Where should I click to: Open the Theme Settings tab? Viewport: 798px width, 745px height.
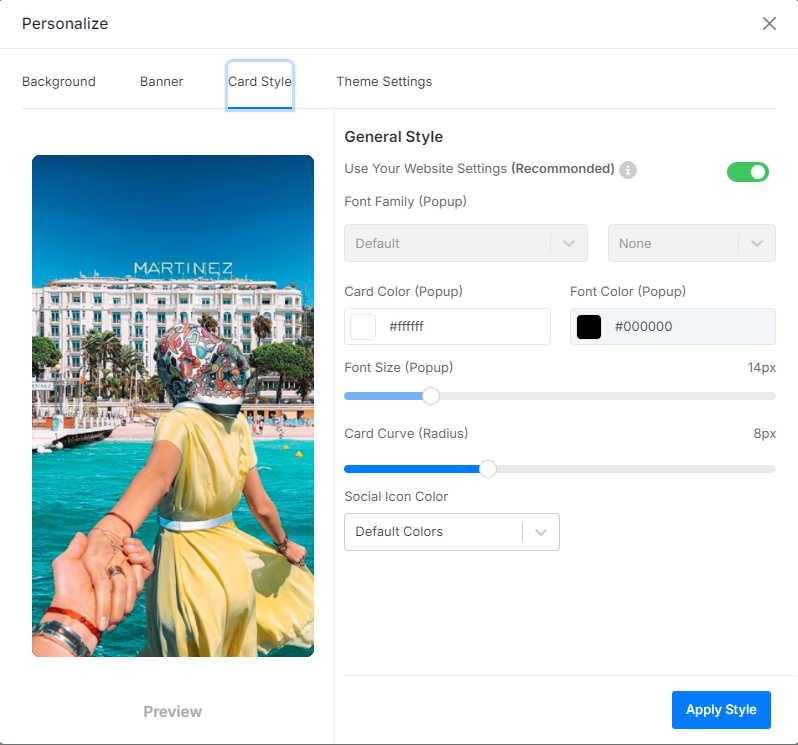(x=384, y=81)
